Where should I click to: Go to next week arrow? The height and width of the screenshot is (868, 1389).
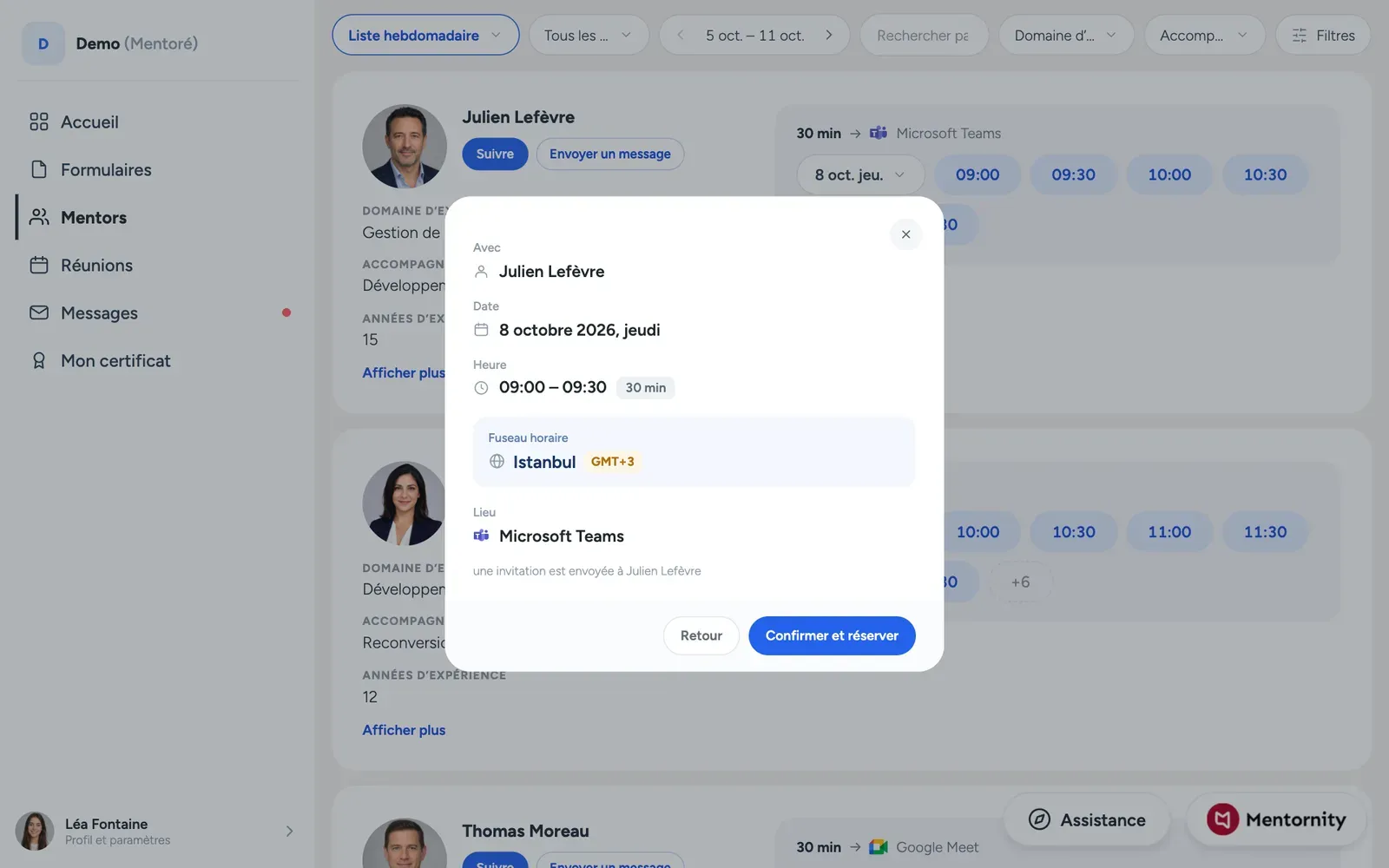[829, 36]
